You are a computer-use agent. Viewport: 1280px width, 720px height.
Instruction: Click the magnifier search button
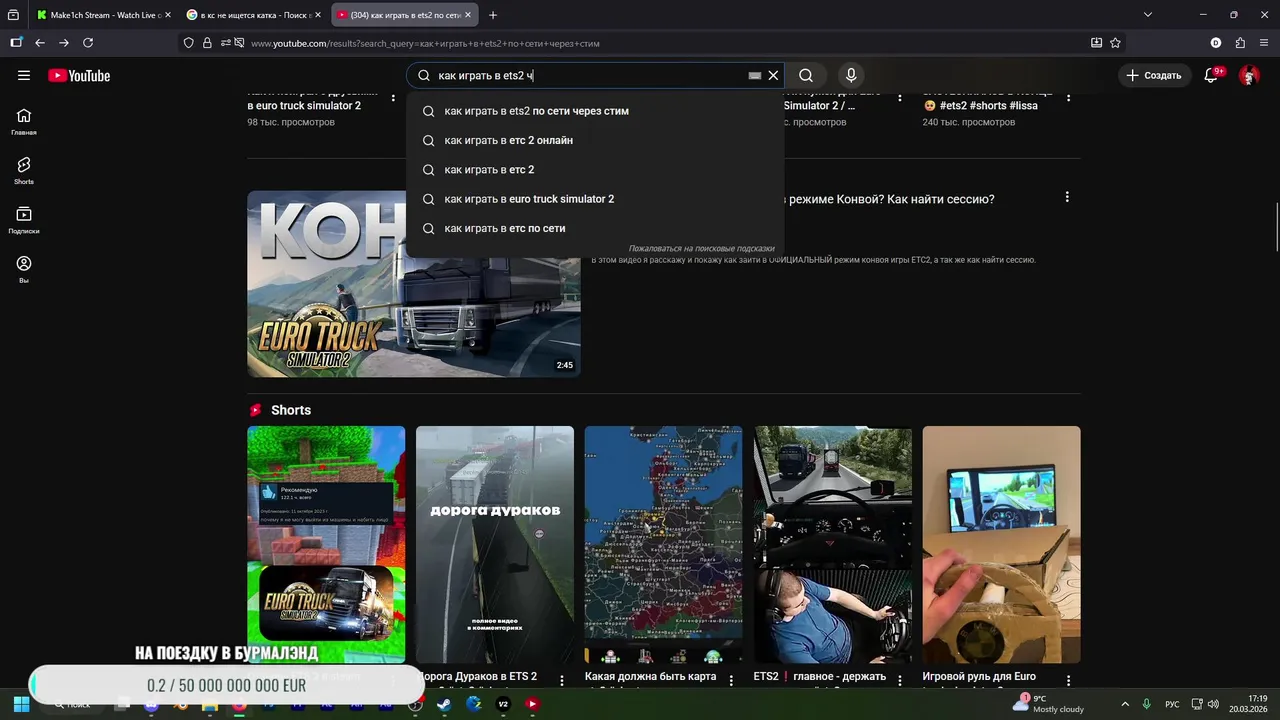pos(806,75)
